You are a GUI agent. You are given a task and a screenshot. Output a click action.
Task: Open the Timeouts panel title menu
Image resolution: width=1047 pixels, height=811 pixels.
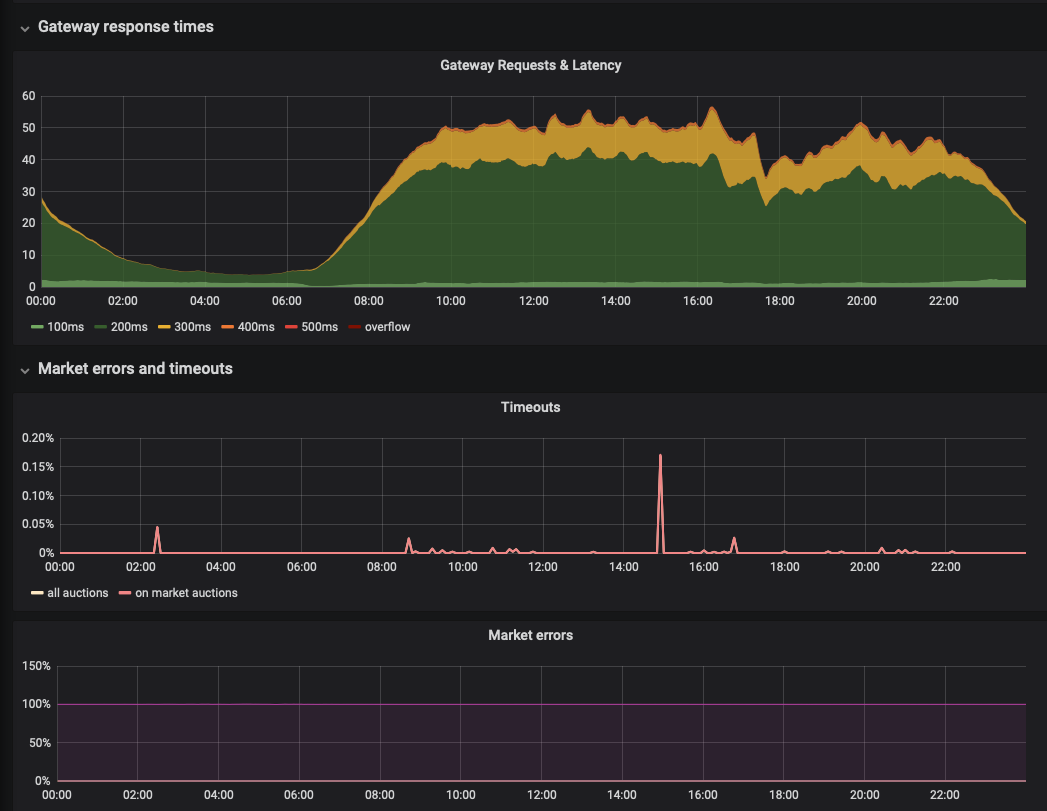(530, 408)
